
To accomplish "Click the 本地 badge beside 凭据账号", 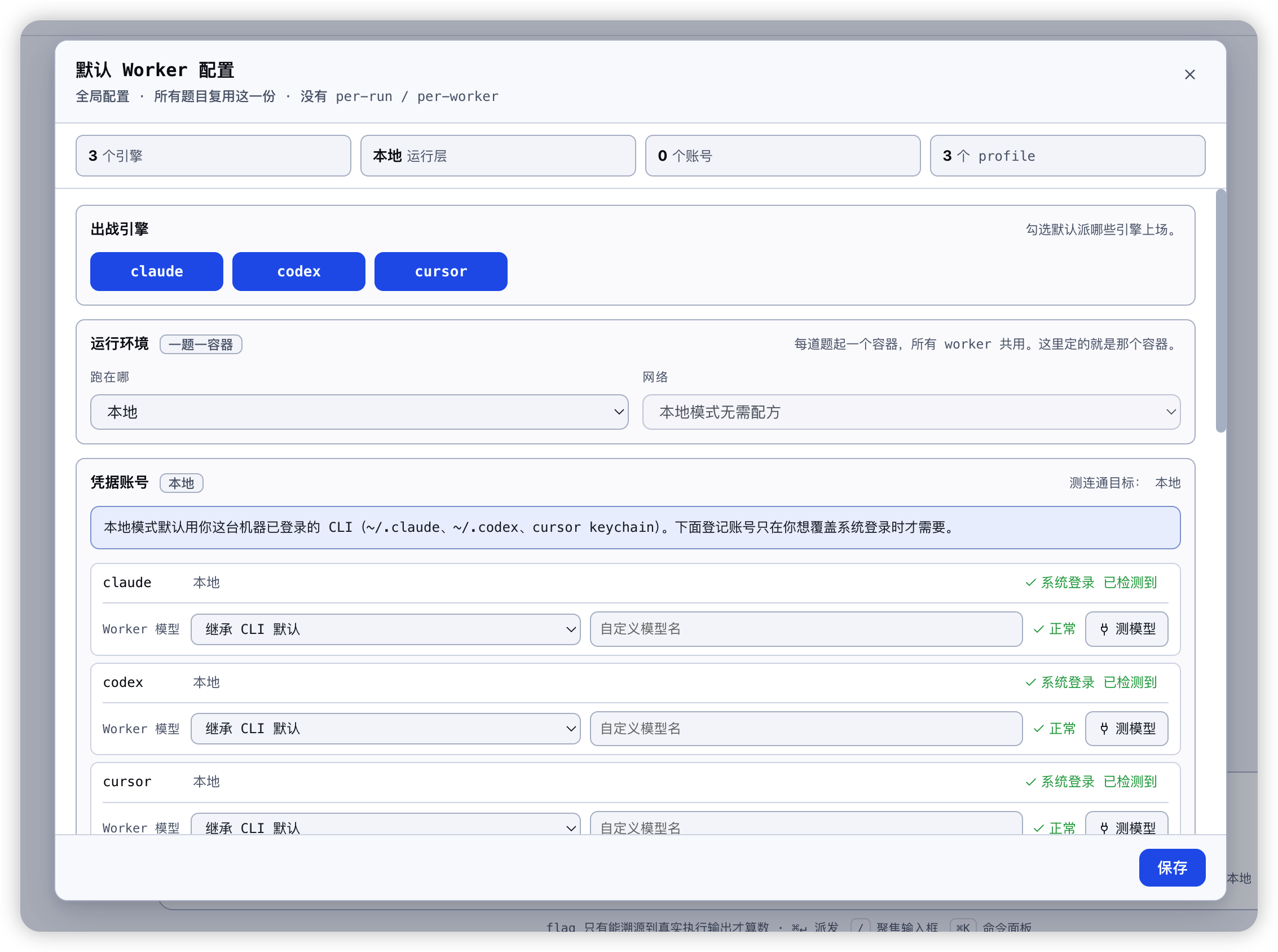I will click(181, 483).
